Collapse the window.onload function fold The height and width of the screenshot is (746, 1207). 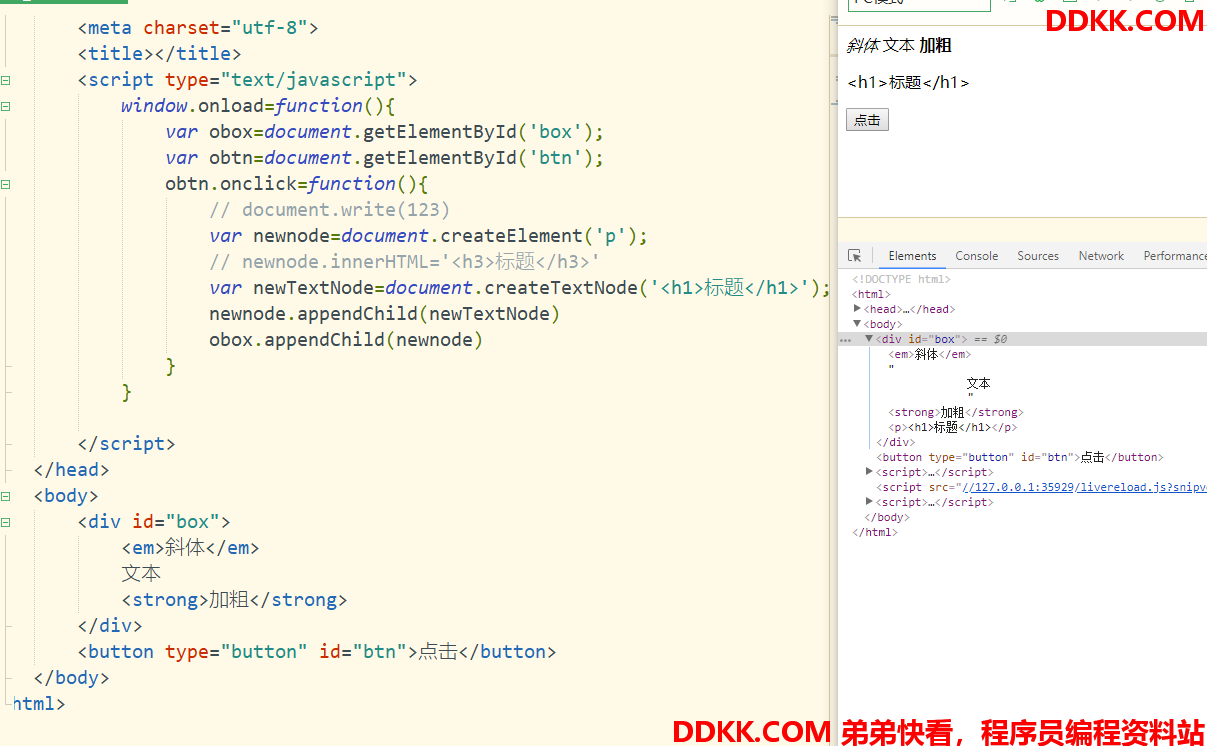[x=6, y=106]
